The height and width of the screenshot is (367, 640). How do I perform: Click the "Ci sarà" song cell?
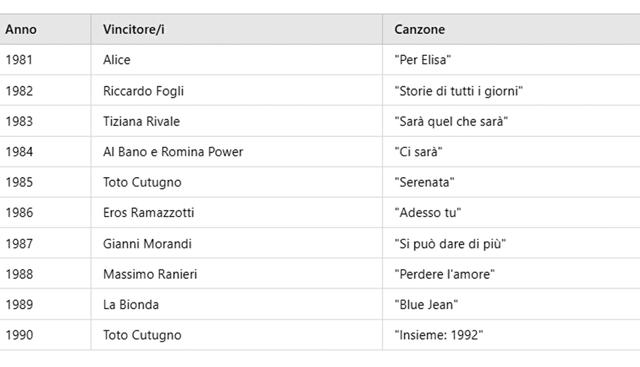511,151
